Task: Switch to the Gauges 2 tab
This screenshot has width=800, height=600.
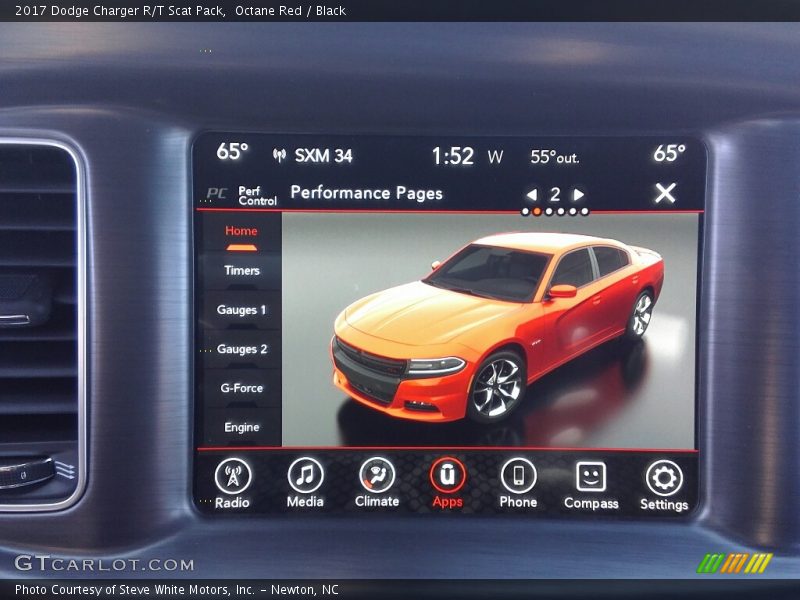Action: pyautogui.click(x=241, y=349)
